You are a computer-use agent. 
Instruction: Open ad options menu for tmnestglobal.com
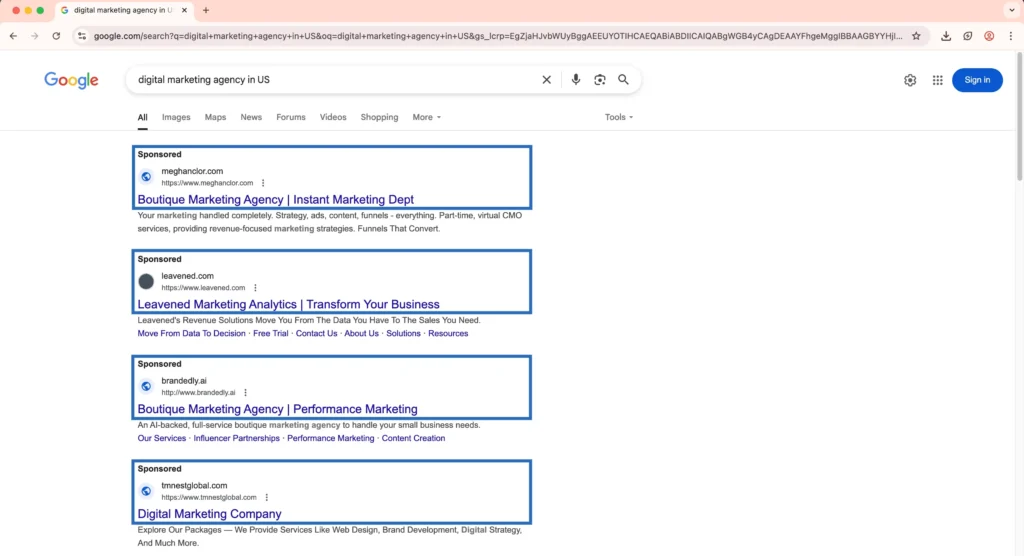click(x=266, y=497)
